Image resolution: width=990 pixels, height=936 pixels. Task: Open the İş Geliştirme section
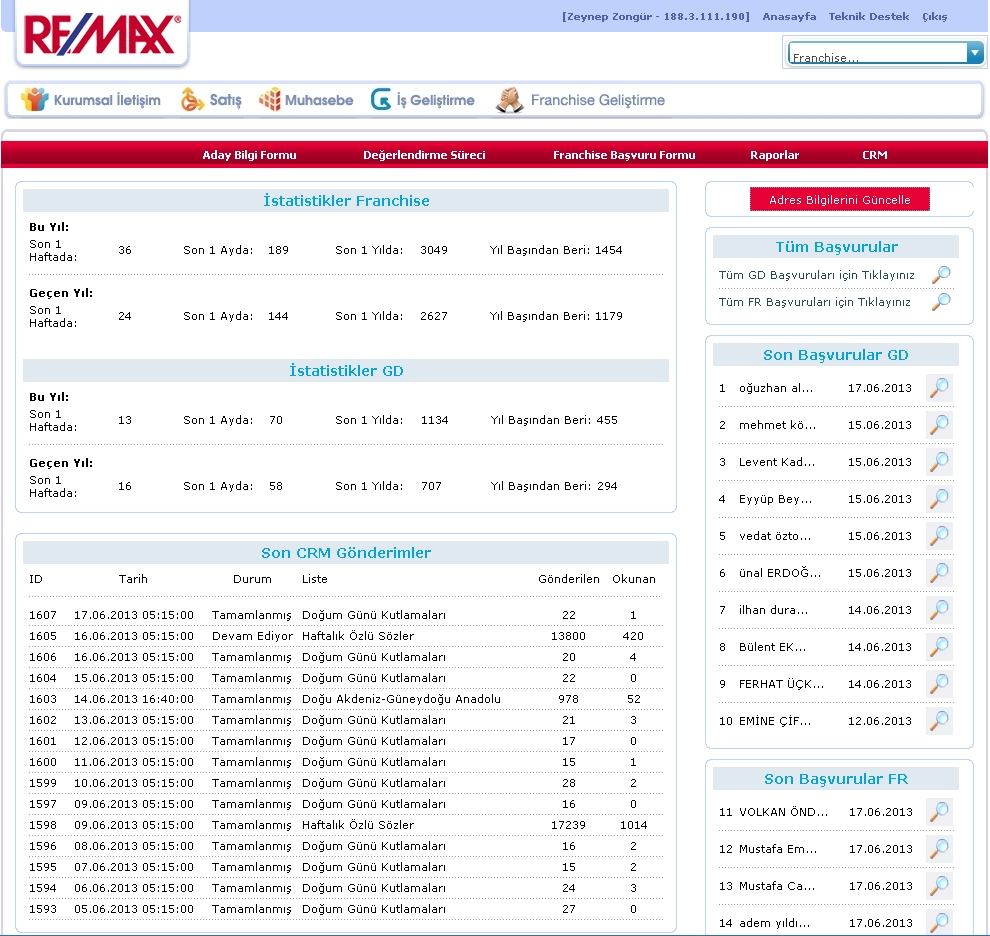click(x=422, y=100)
